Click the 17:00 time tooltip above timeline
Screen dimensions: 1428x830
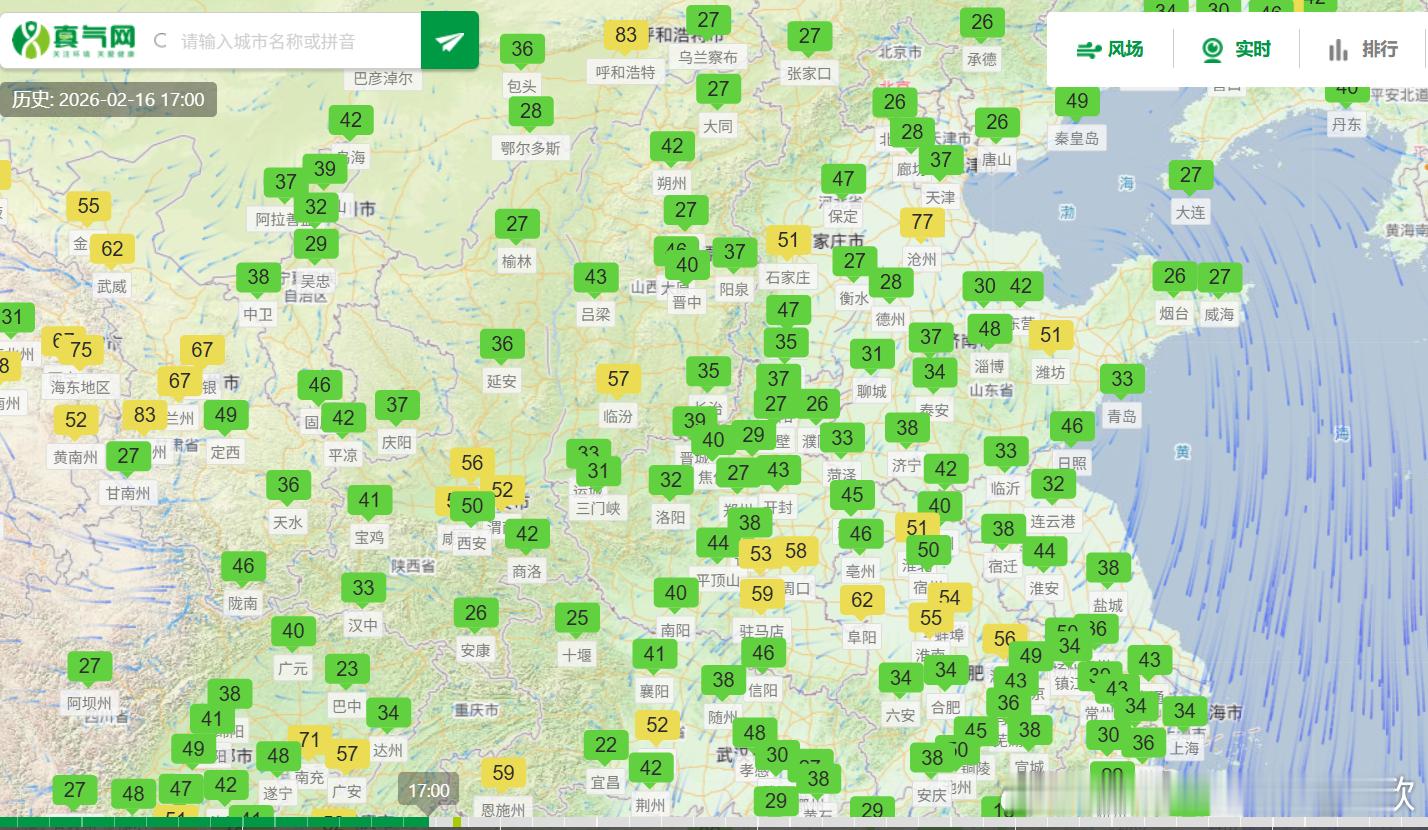429,790
